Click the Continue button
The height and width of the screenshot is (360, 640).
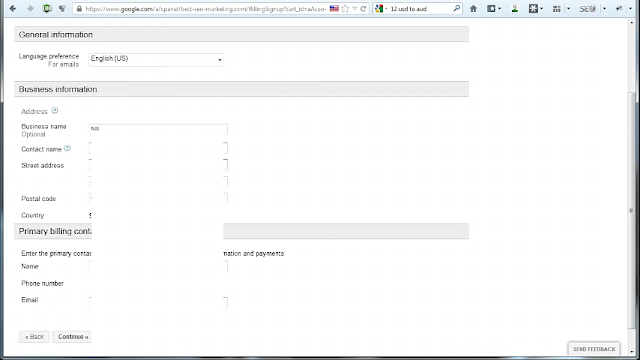pos(72,337)
